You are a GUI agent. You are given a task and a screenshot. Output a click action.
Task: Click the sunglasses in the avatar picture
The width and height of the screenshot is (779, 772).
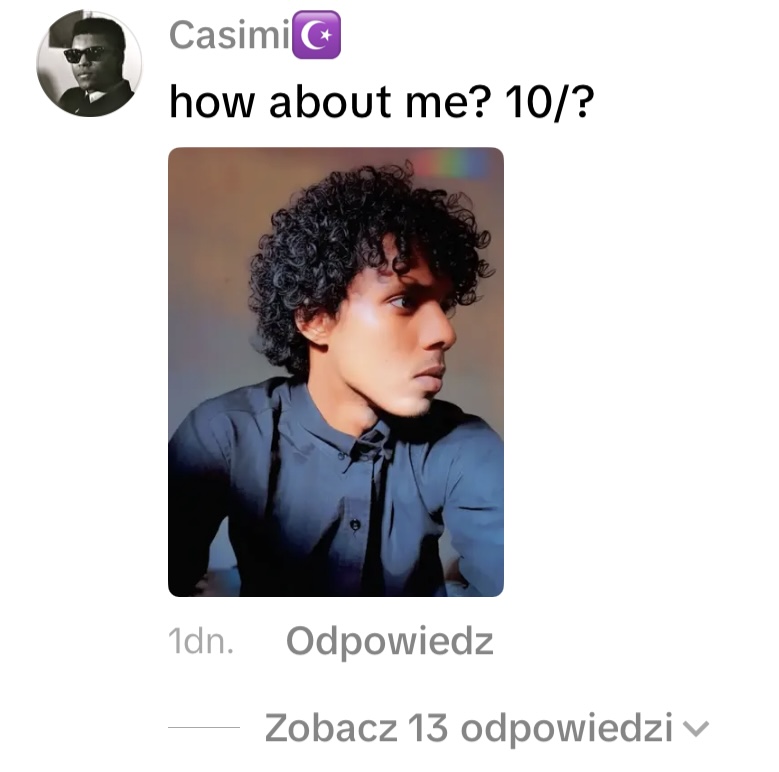pyautogui.click(x=85, y=54)
